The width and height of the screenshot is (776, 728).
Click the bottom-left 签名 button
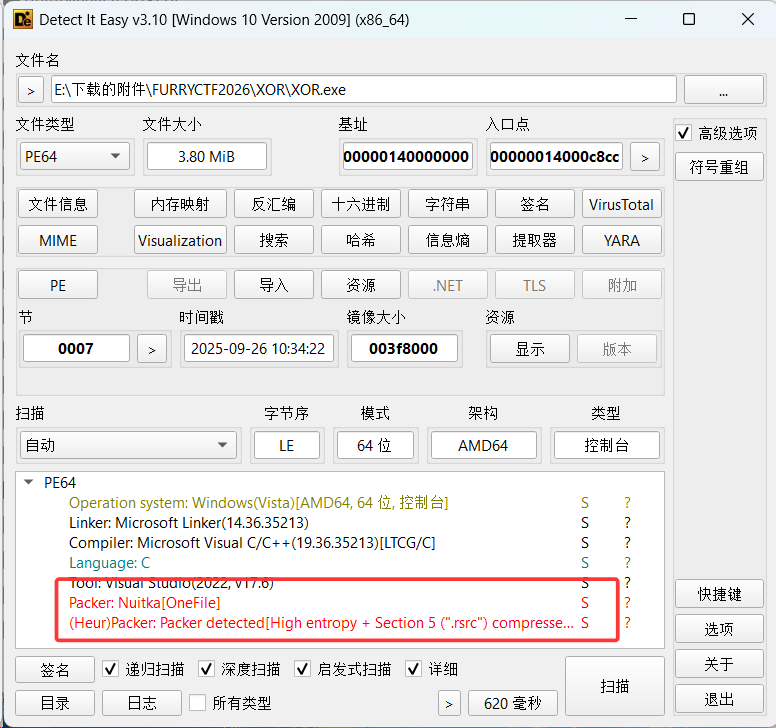coord(55,670)
